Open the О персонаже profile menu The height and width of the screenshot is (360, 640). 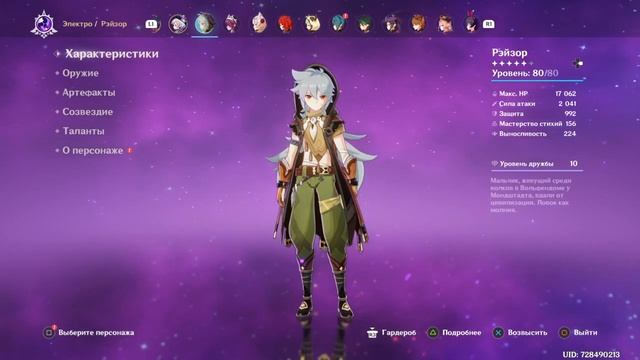pyautogui.click(x=93, y=151)
